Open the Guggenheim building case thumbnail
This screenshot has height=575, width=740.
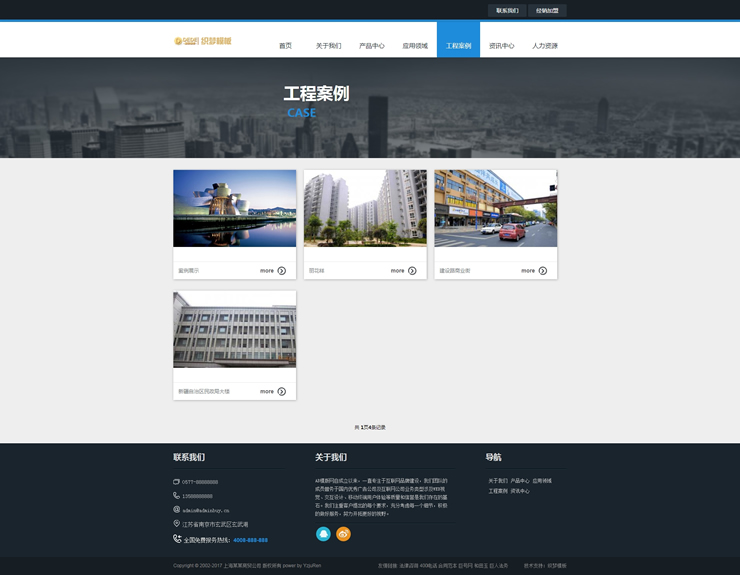point(234,208)
